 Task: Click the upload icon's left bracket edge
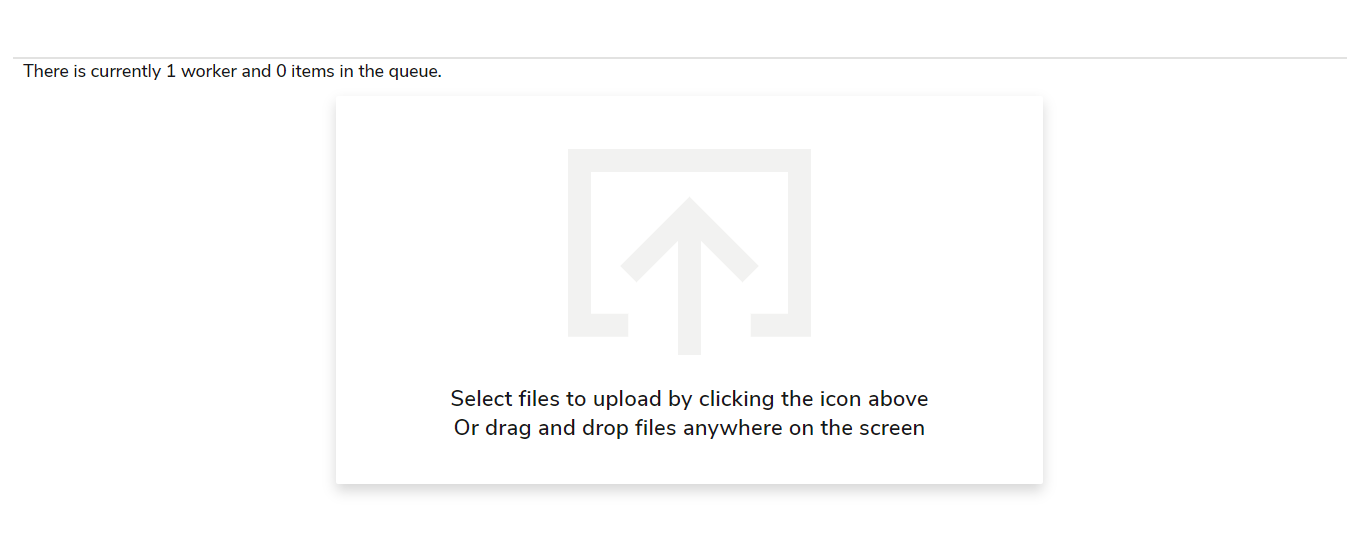(x=579, y=245)
